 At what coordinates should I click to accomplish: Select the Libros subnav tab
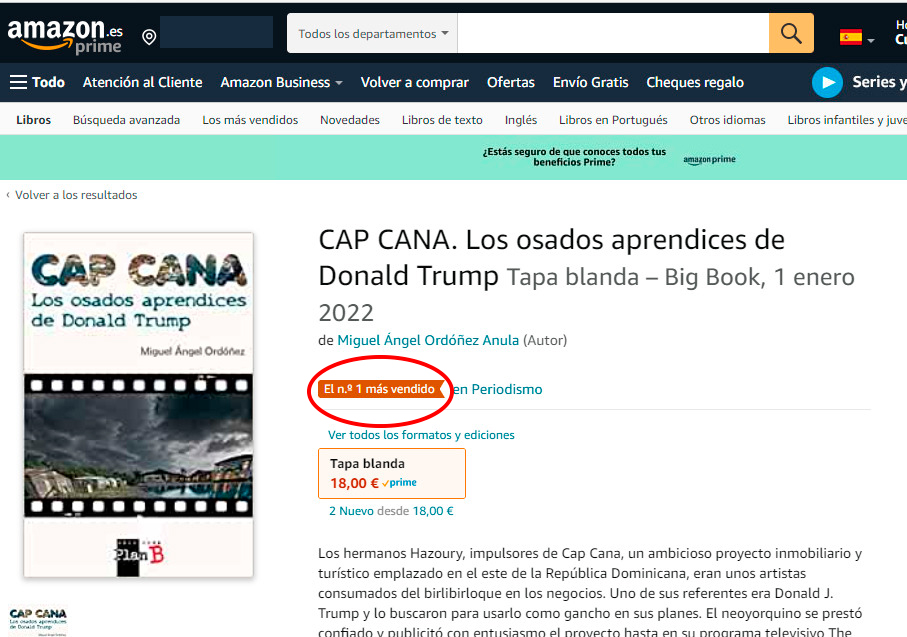[34, 120]
